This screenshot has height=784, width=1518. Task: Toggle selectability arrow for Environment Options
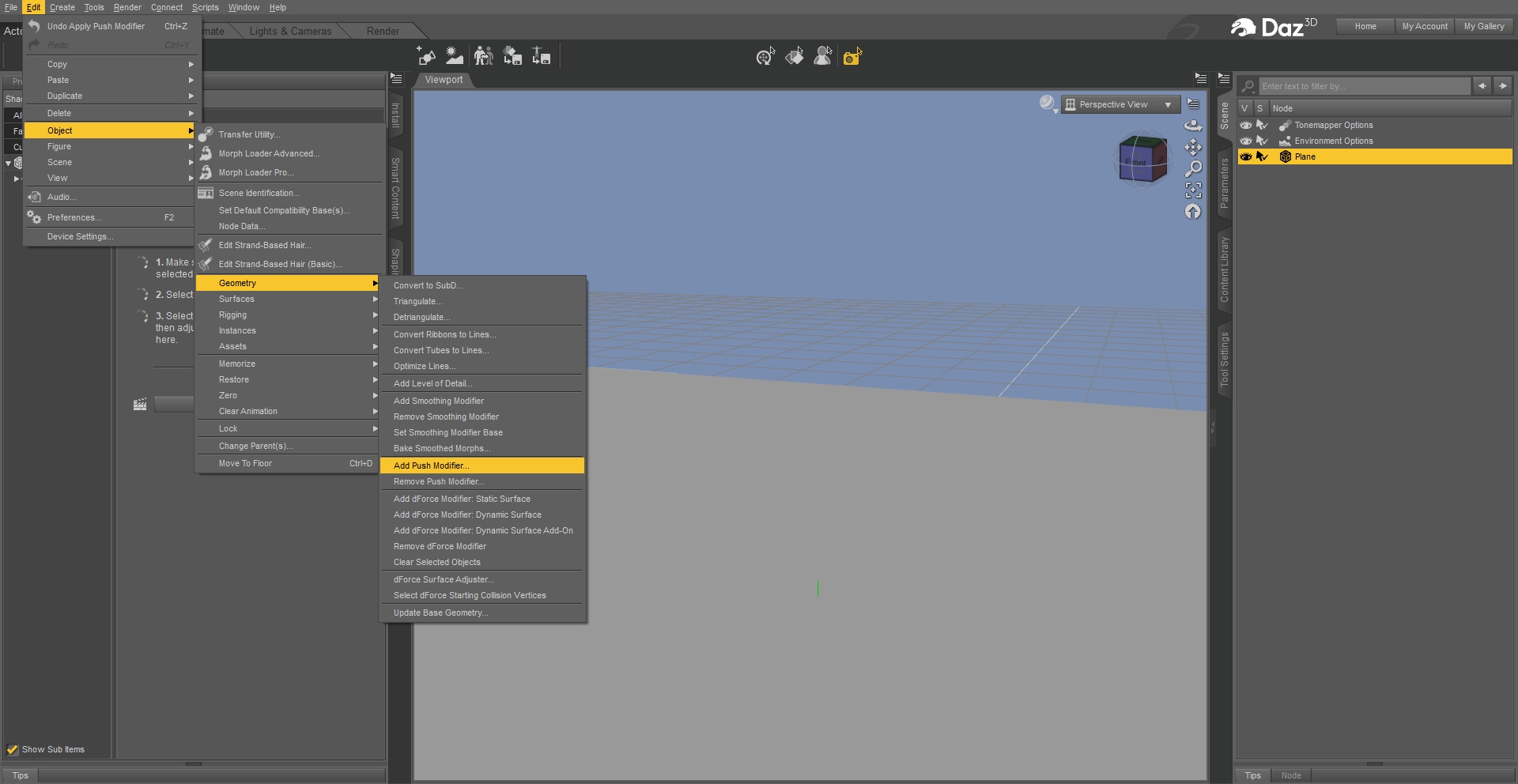click(1262, 141)
